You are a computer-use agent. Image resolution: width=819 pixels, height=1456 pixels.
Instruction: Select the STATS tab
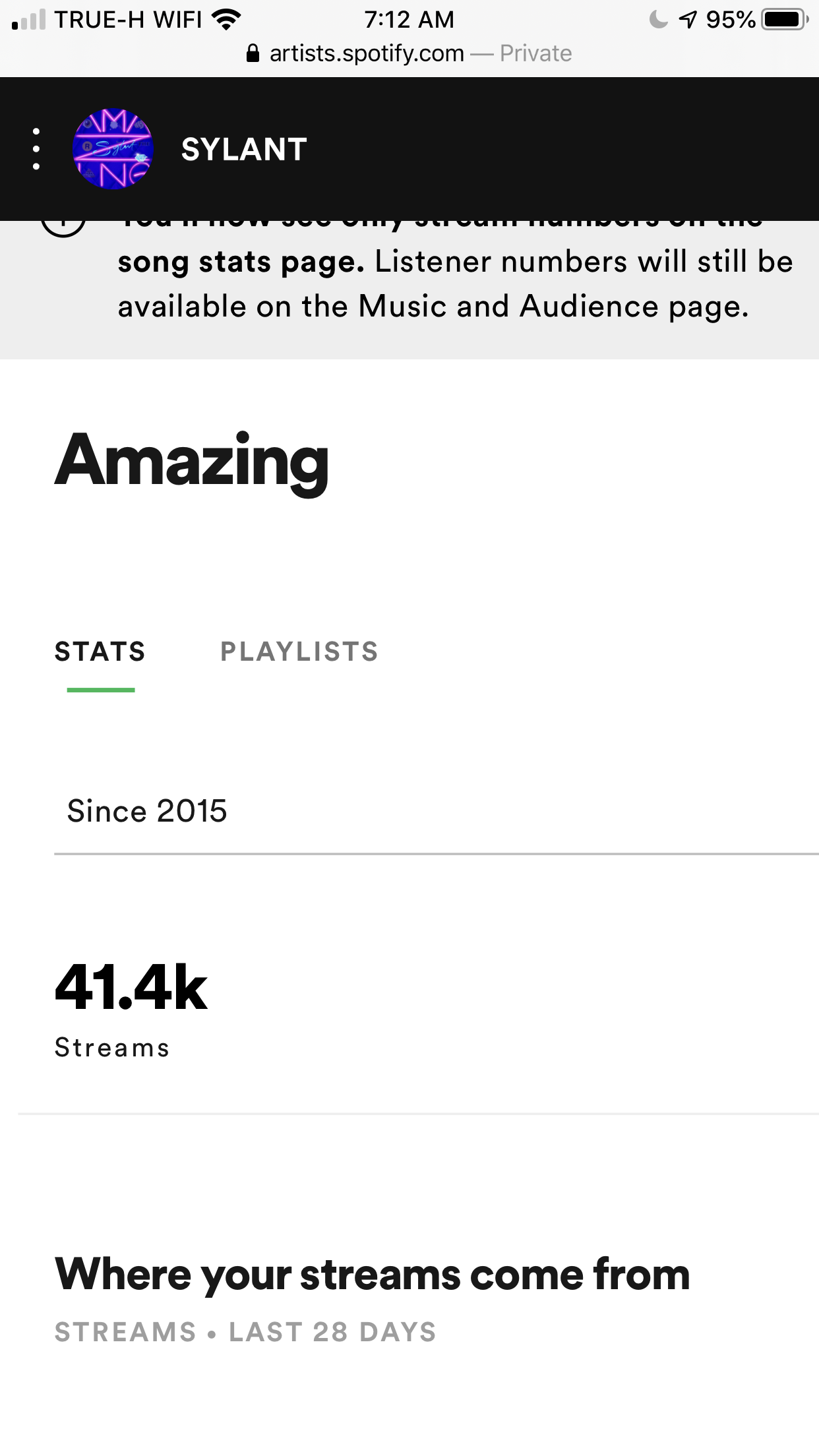pyautogui.click(x=100, y=652)
